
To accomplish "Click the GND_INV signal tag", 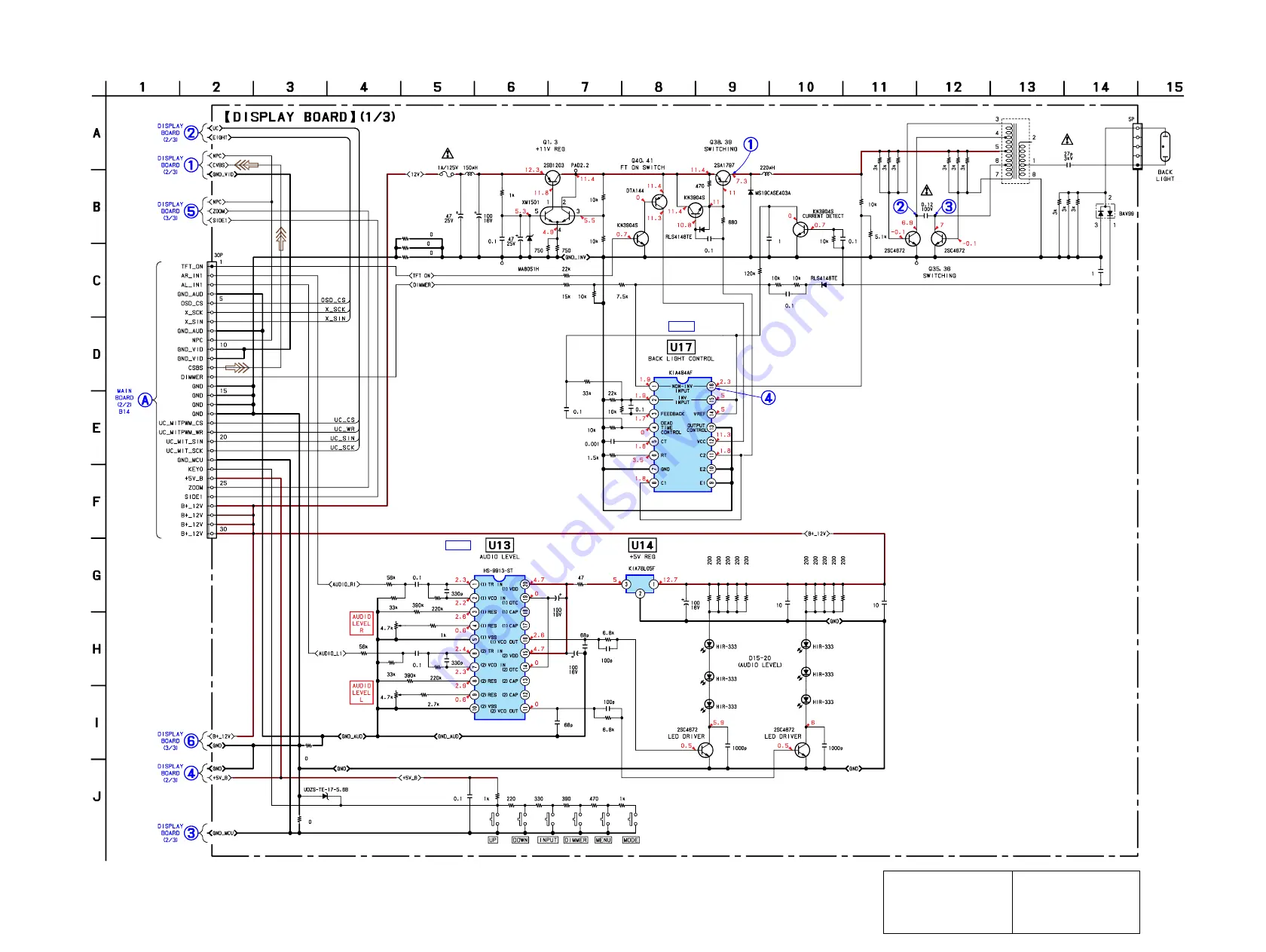I will tap(576, 258).
